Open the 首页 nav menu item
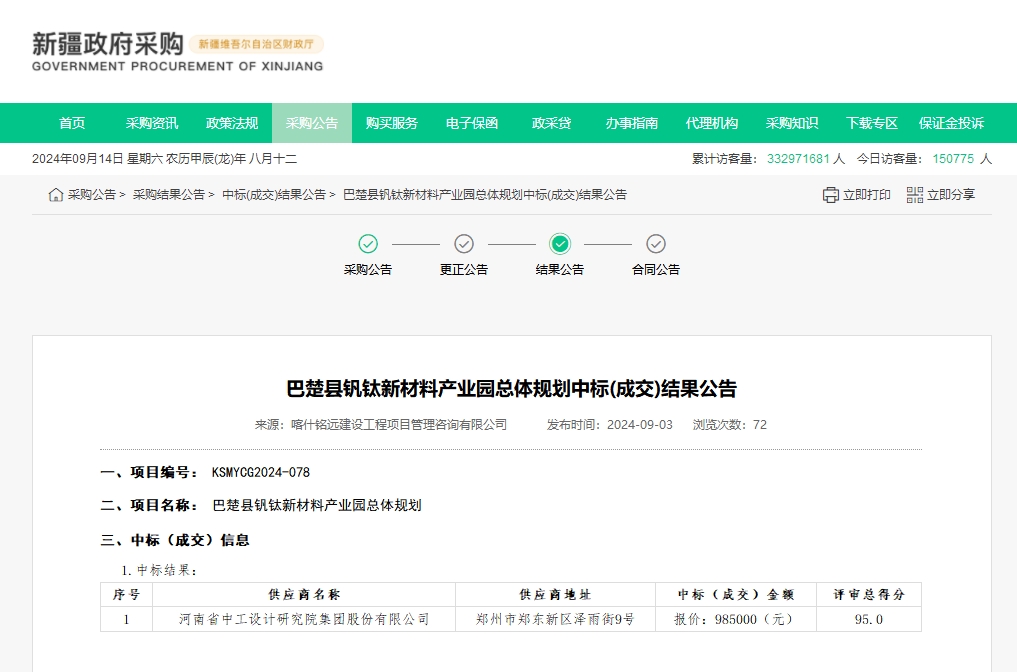This screenshot has width=1017, height=672. pos(72,123)
